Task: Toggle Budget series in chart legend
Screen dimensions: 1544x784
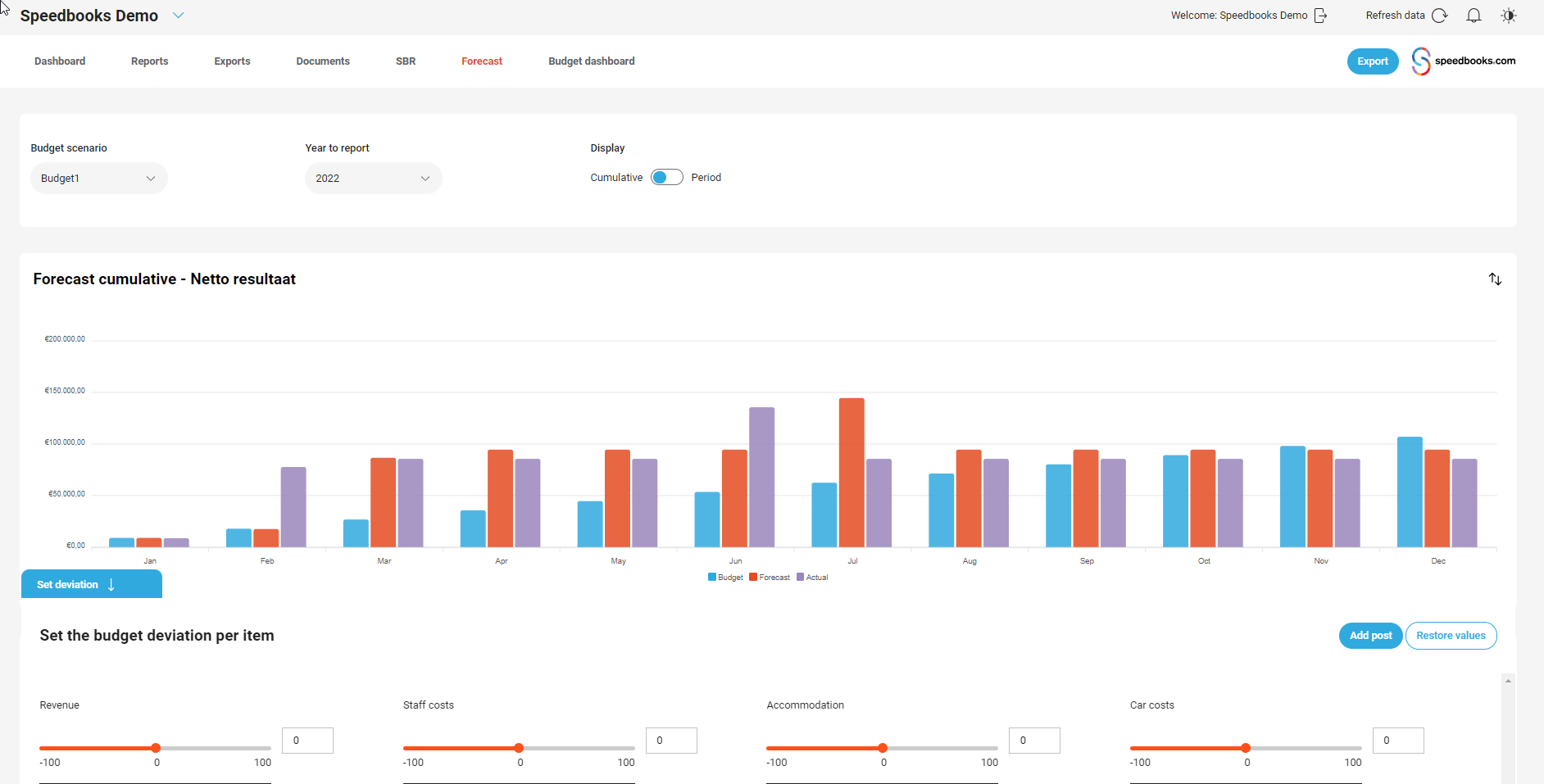Action: (x=725, y=578)
